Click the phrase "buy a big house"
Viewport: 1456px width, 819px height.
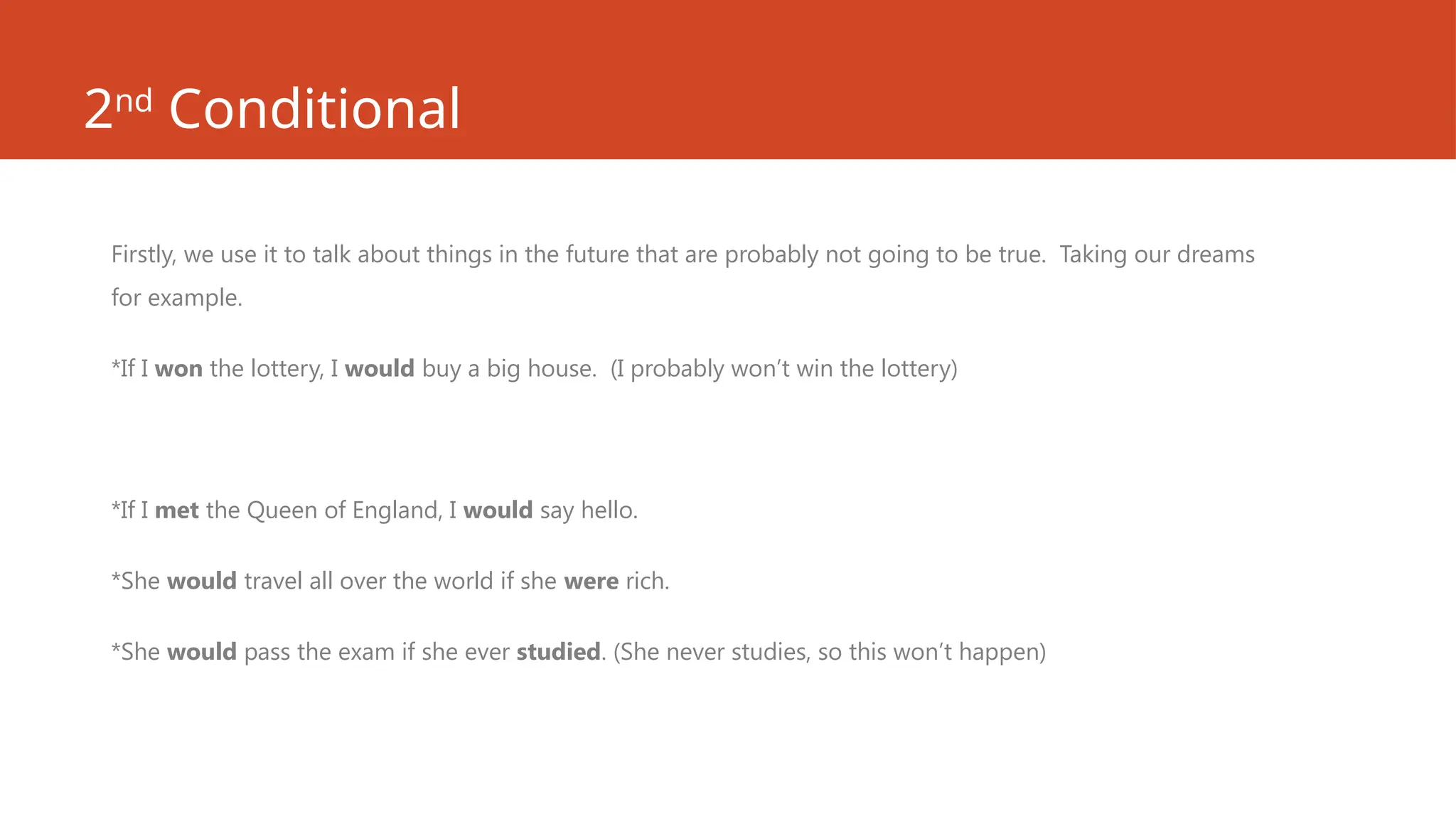[x=508, y=368]
